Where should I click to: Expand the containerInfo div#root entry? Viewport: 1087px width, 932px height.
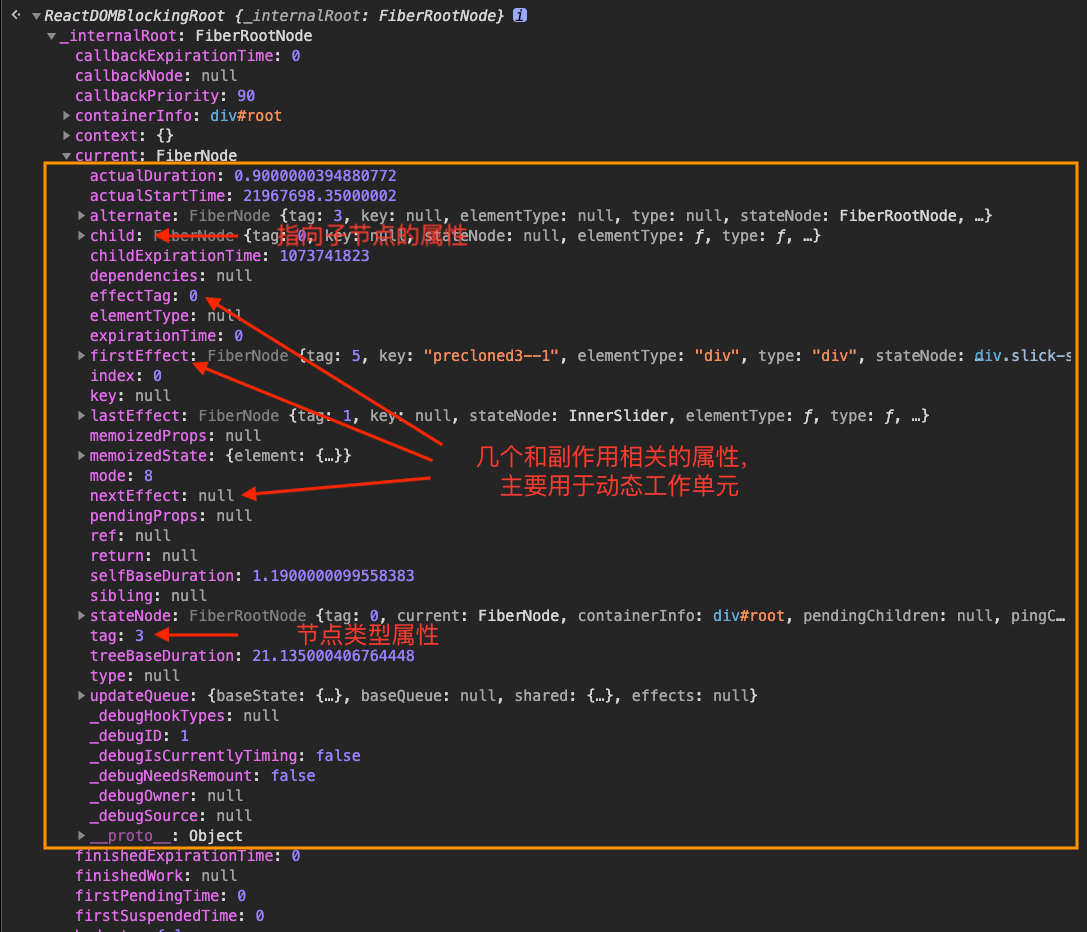click(x=67, y=116)
